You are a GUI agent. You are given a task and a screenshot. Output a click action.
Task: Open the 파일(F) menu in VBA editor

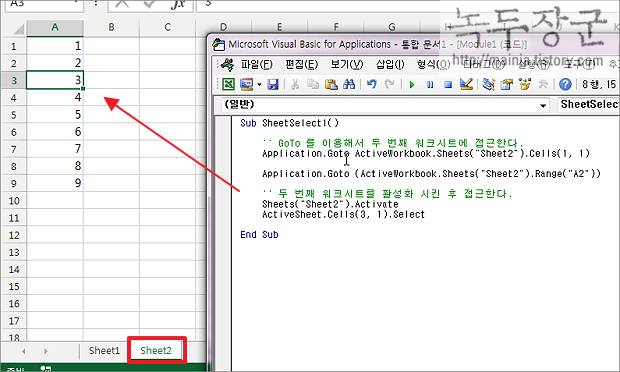257,64
